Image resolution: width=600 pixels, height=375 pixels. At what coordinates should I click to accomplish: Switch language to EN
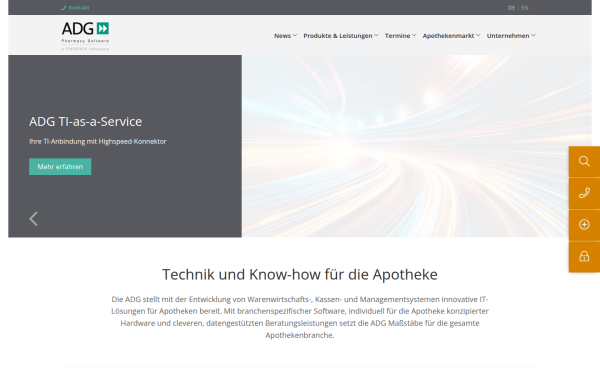tap(525, 8)
